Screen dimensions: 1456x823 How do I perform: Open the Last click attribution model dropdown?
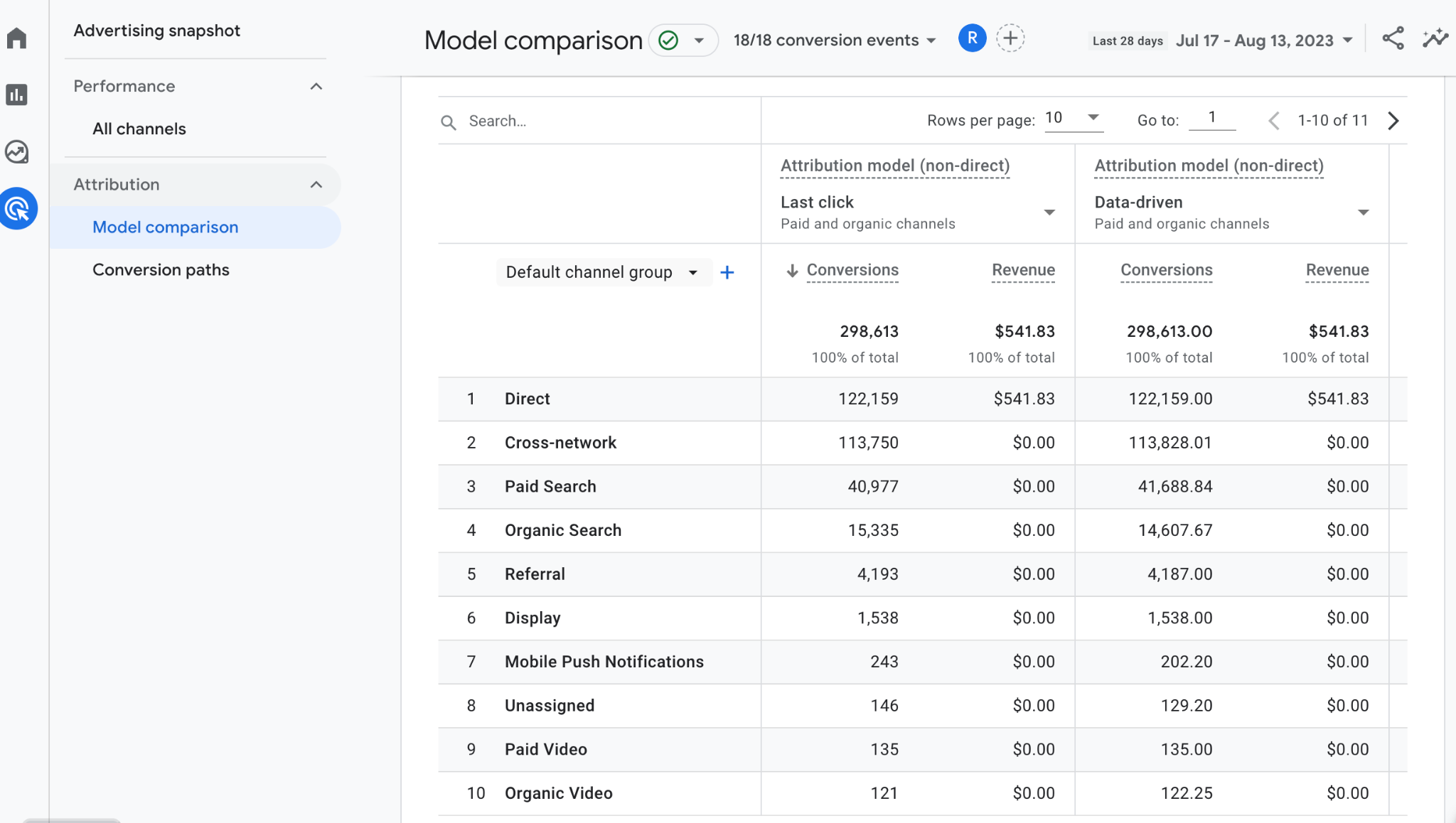[918, 213]
